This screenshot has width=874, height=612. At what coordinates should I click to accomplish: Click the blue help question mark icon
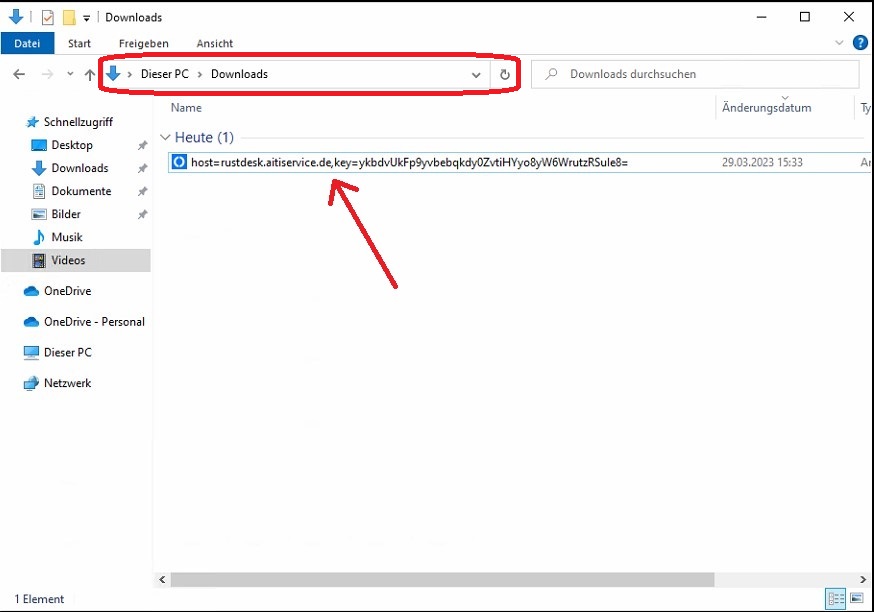coord(859,43)
